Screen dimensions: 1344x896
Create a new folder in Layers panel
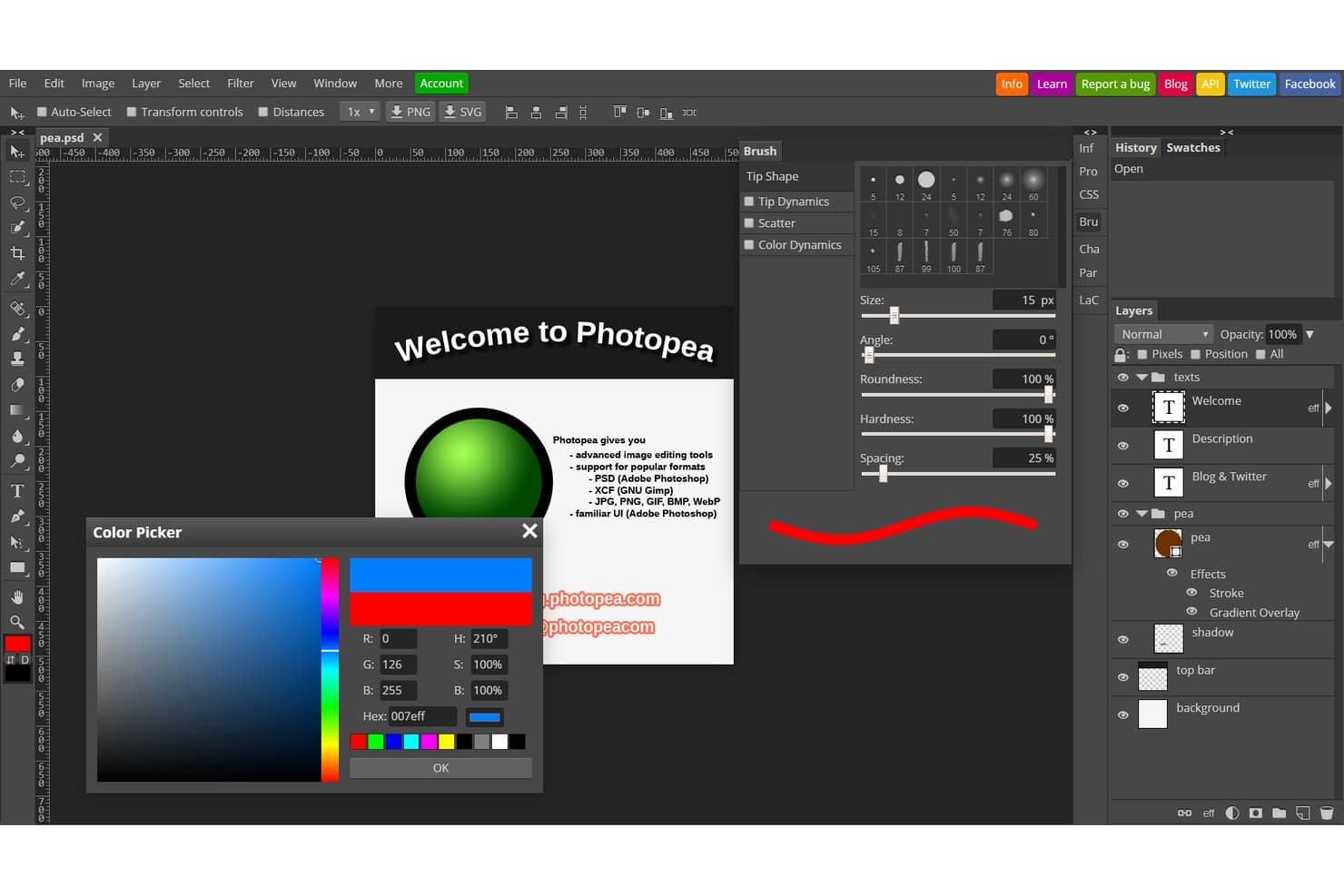1279,812
